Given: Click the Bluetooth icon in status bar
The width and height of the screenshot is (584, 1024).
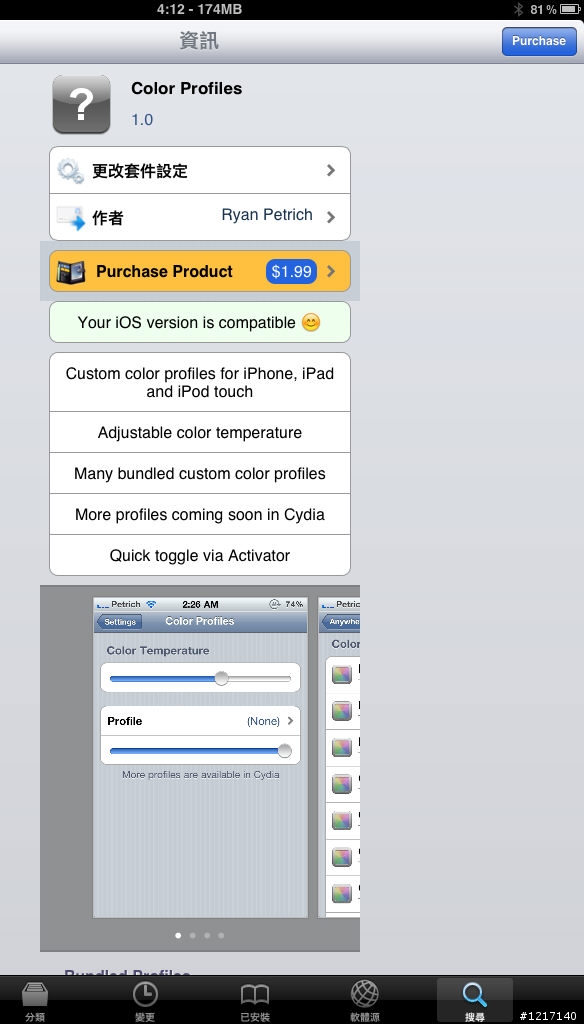Looking at the screenshot, I should point(519,9).
